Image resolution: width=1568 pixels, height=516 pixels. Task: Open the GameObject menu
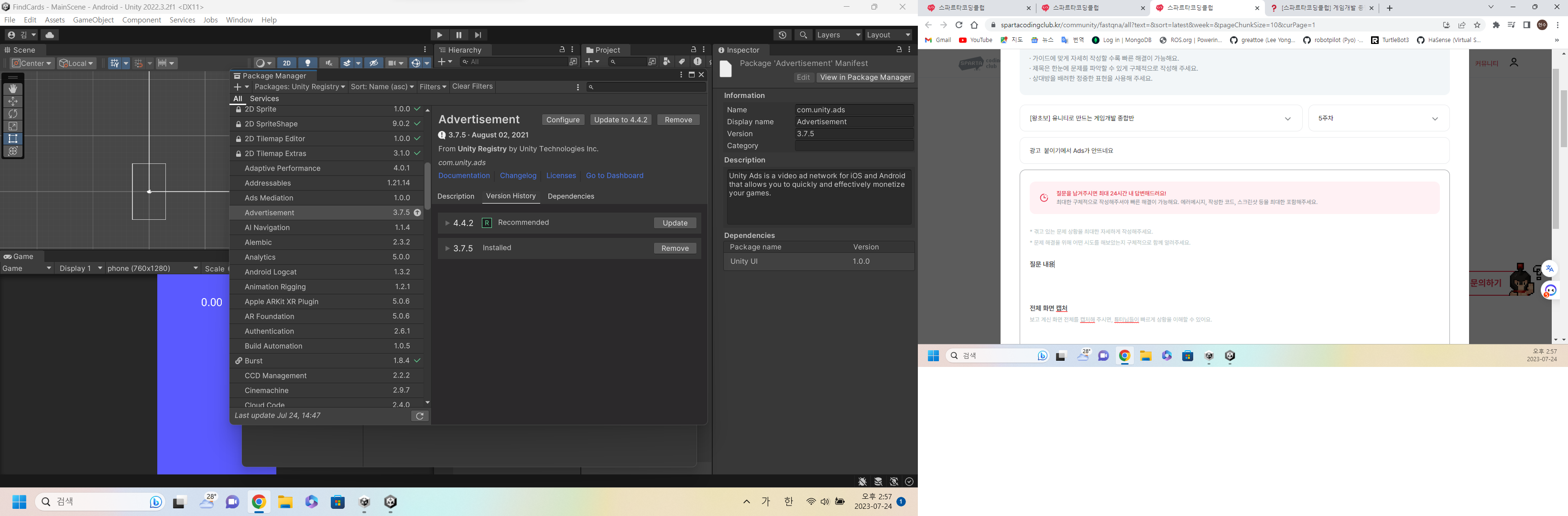[x=93, y=20]
